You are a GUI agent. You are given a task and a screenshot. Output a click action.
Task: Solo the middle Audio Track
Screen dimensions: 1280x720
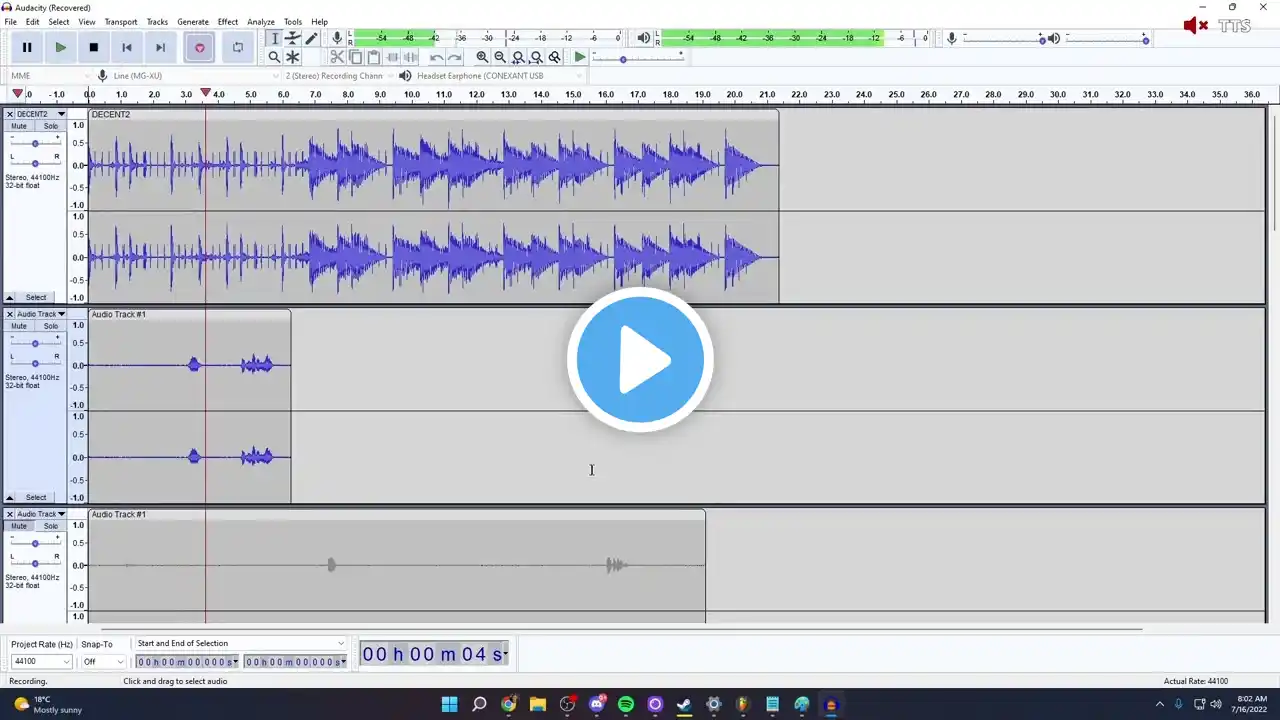point(50,326)
